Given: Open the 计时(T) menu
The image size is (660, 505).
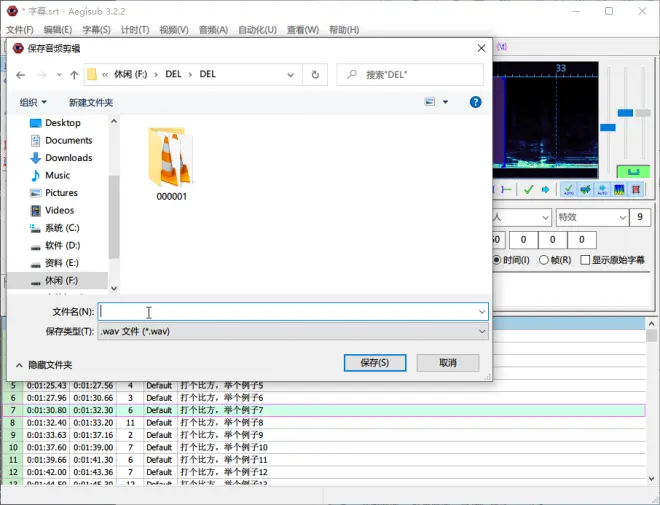Looking at the screenshot, I should click(135, 30).
